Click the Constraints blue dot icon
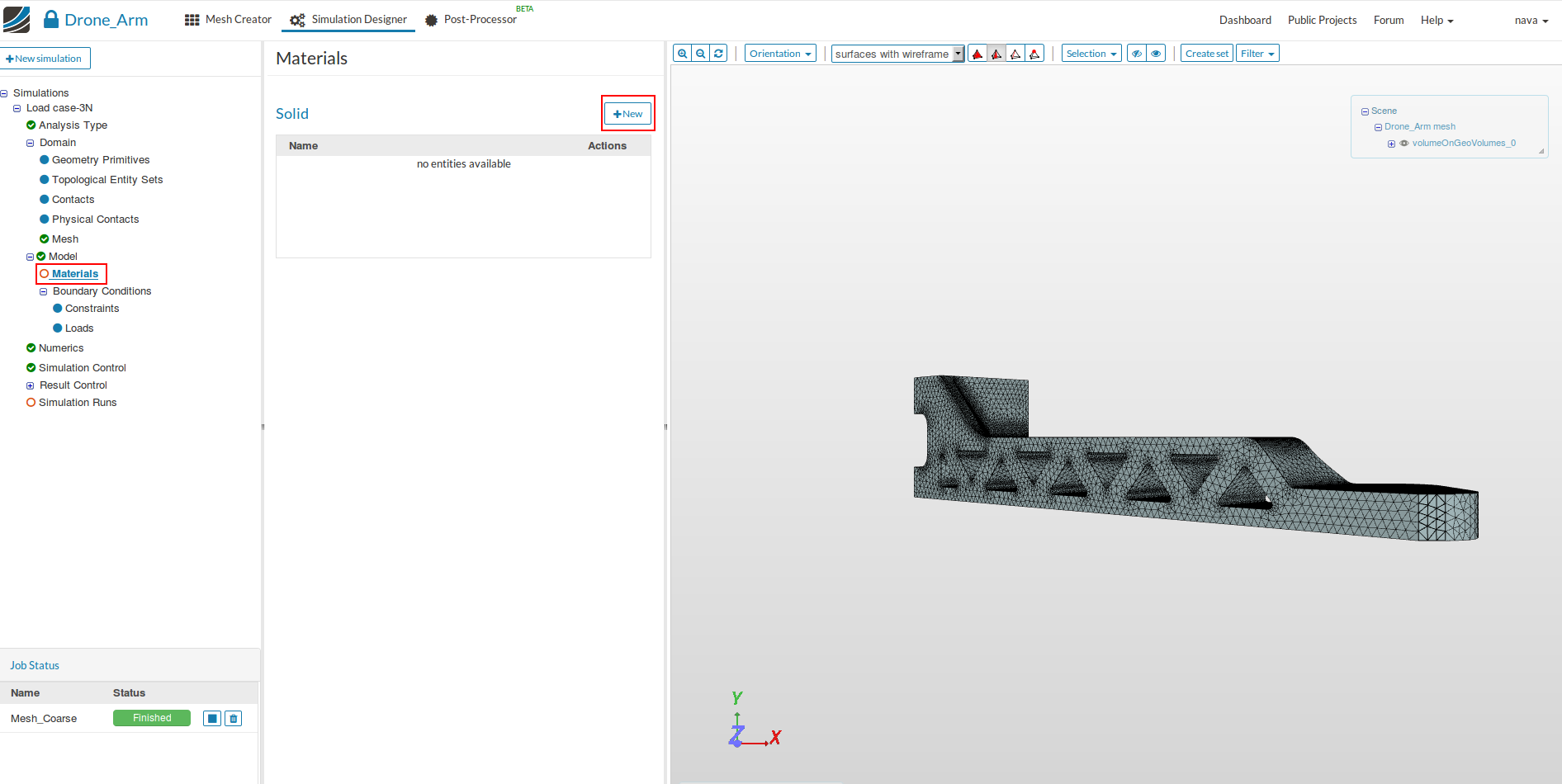 pyautogui.click(x=58, y=309)
